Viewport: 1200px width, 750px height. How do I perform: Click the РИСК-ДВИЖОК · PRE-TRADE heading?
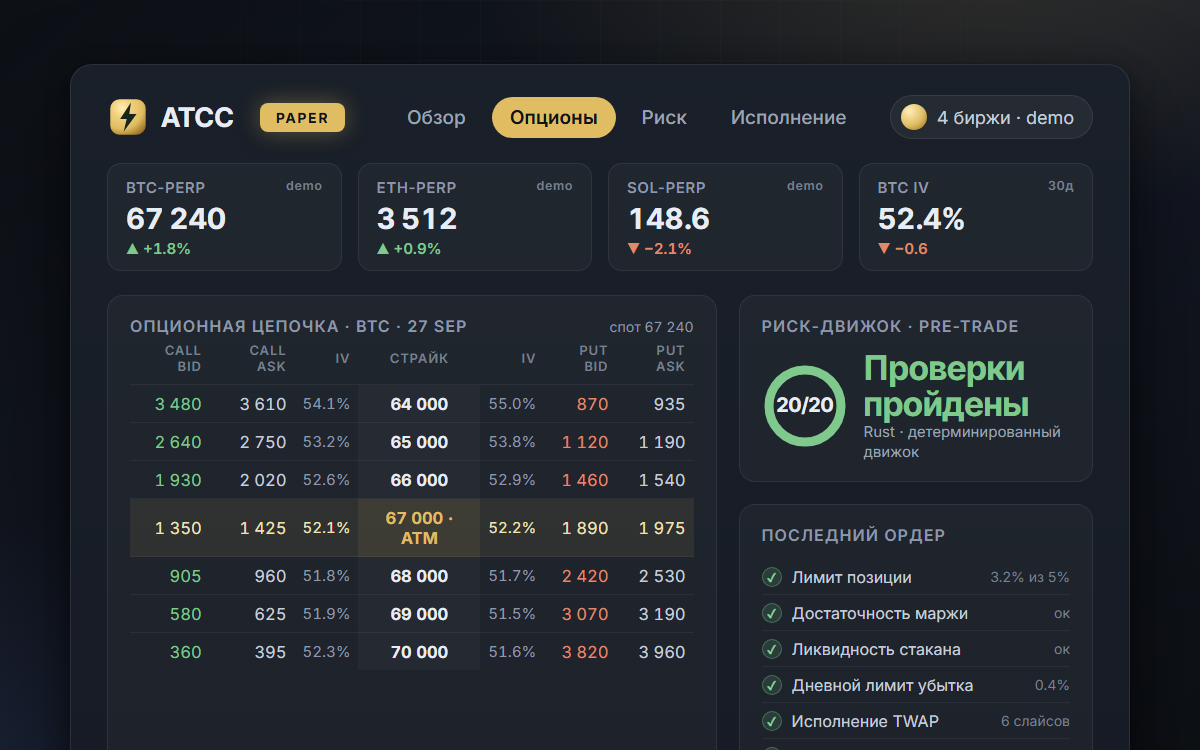click(x=890, y=326)
